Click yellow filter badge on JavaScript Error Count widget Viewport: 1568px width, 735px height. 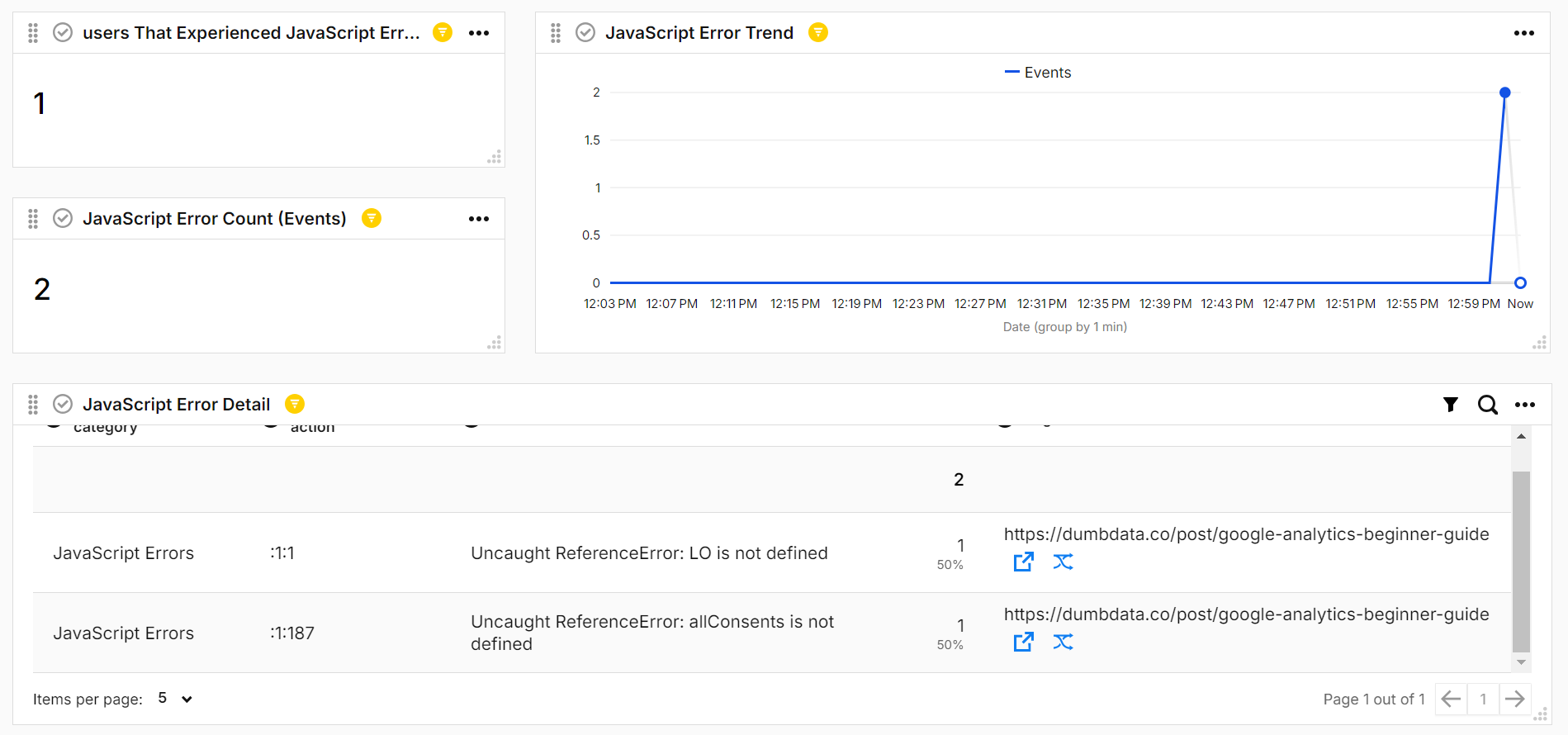coord(372,218)
